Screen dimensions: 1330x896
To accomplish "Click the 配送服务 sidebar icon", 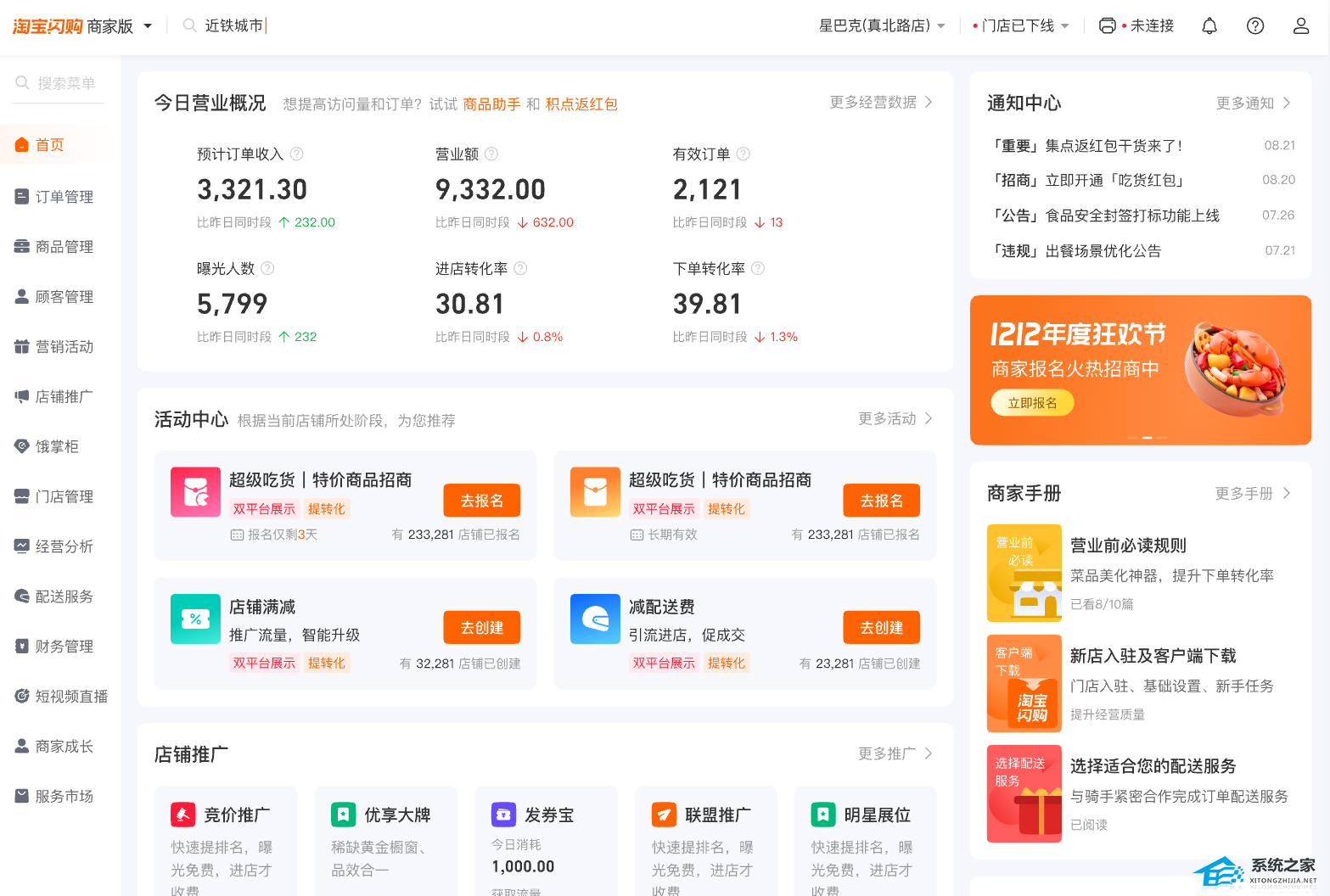I will pyautogui.click(x=22, y=596).
